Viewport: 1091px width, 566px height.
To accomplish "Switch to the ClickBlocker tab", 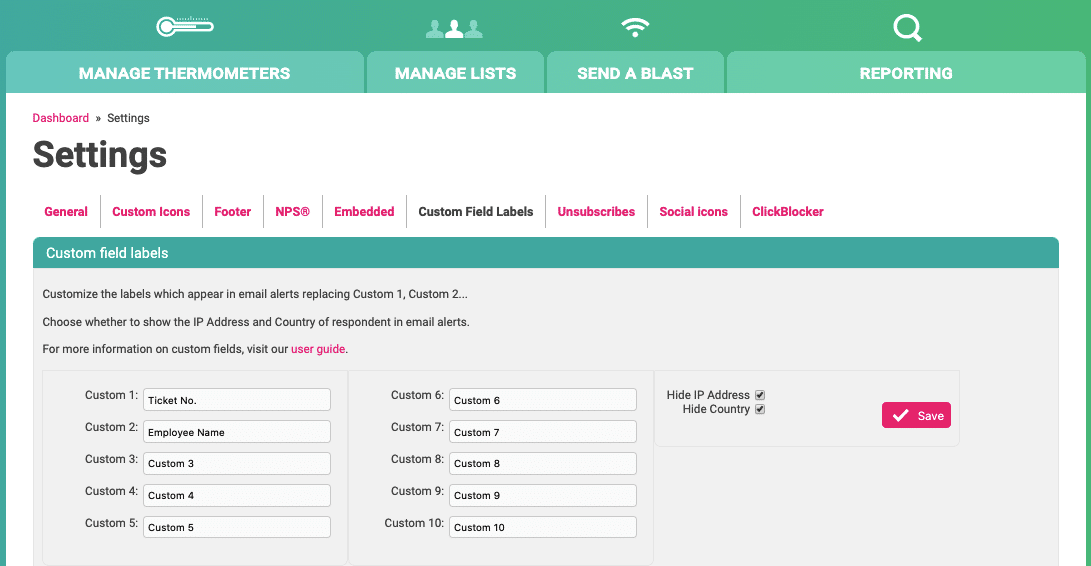I will 788,212.
